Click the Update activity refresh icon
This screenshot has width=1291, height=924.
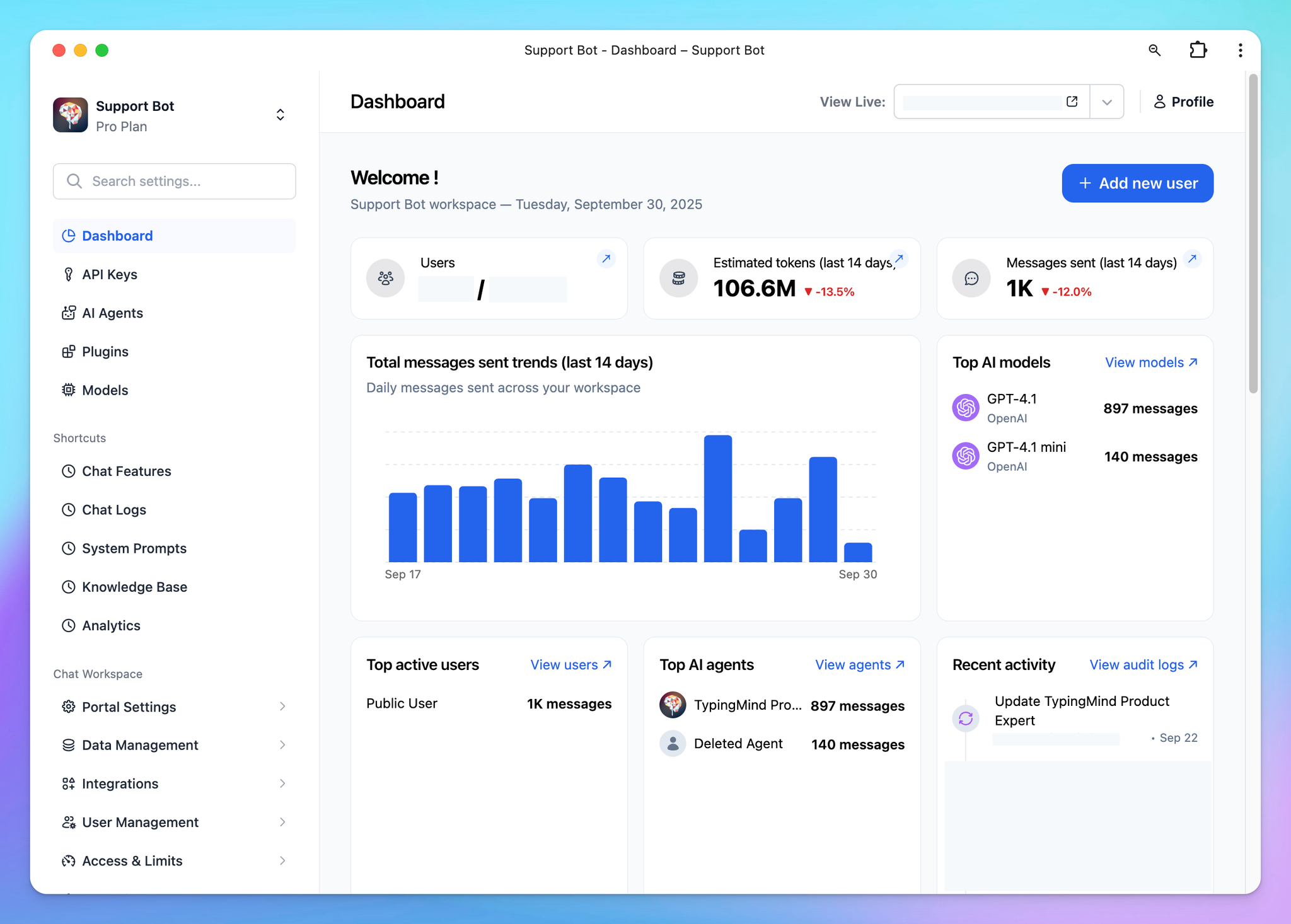(x=966, y=718)
